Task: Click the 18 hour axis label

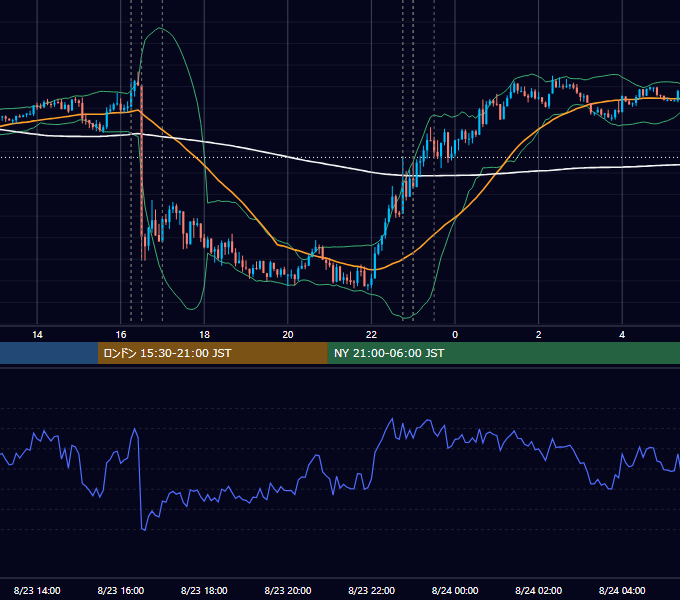Action: pyautogui.click(x=204, y=335)
